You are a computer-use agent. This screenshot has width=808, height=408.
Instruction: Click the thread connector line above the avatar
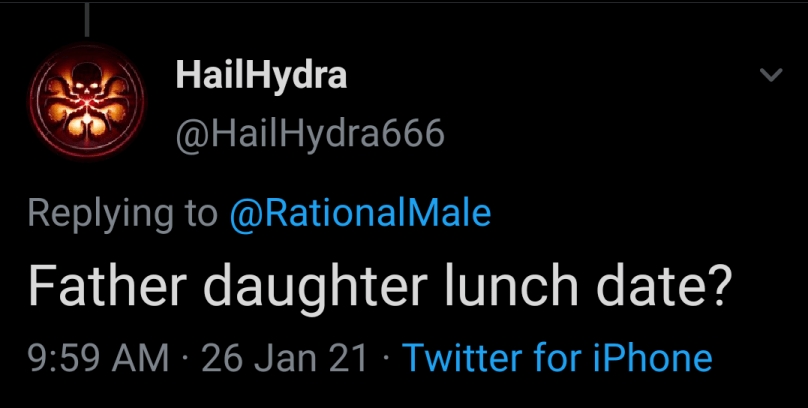tap(88, 18)
